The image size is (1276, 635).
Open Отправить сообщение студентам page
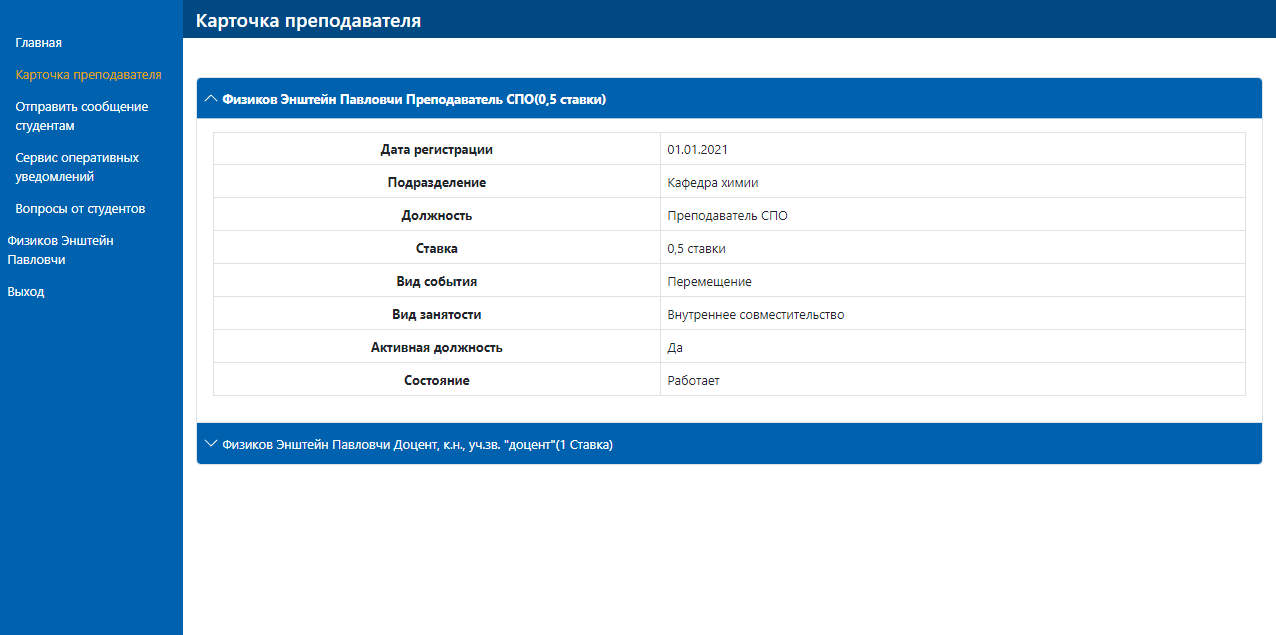click(x=81, y=116)
